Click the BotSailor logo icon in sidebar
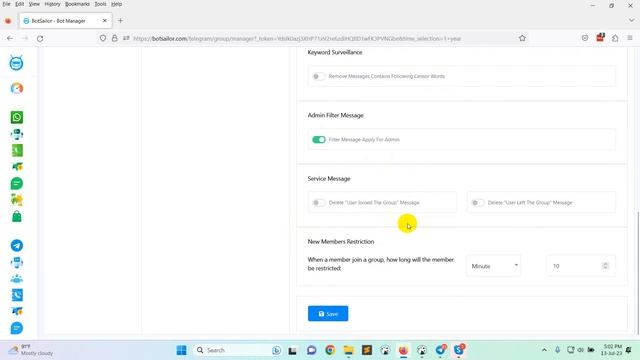Screen dimensions: 640x360 (x=16, y=63)
